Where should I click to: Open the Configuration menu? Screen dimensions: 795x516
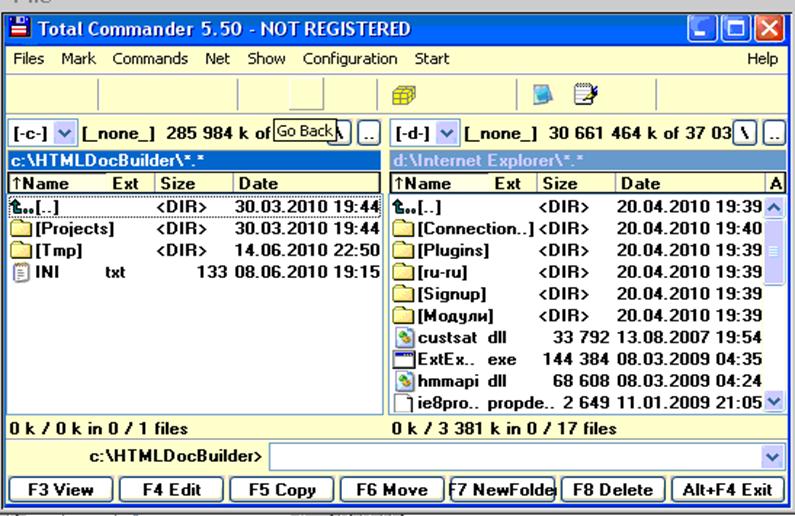(350, 59)
